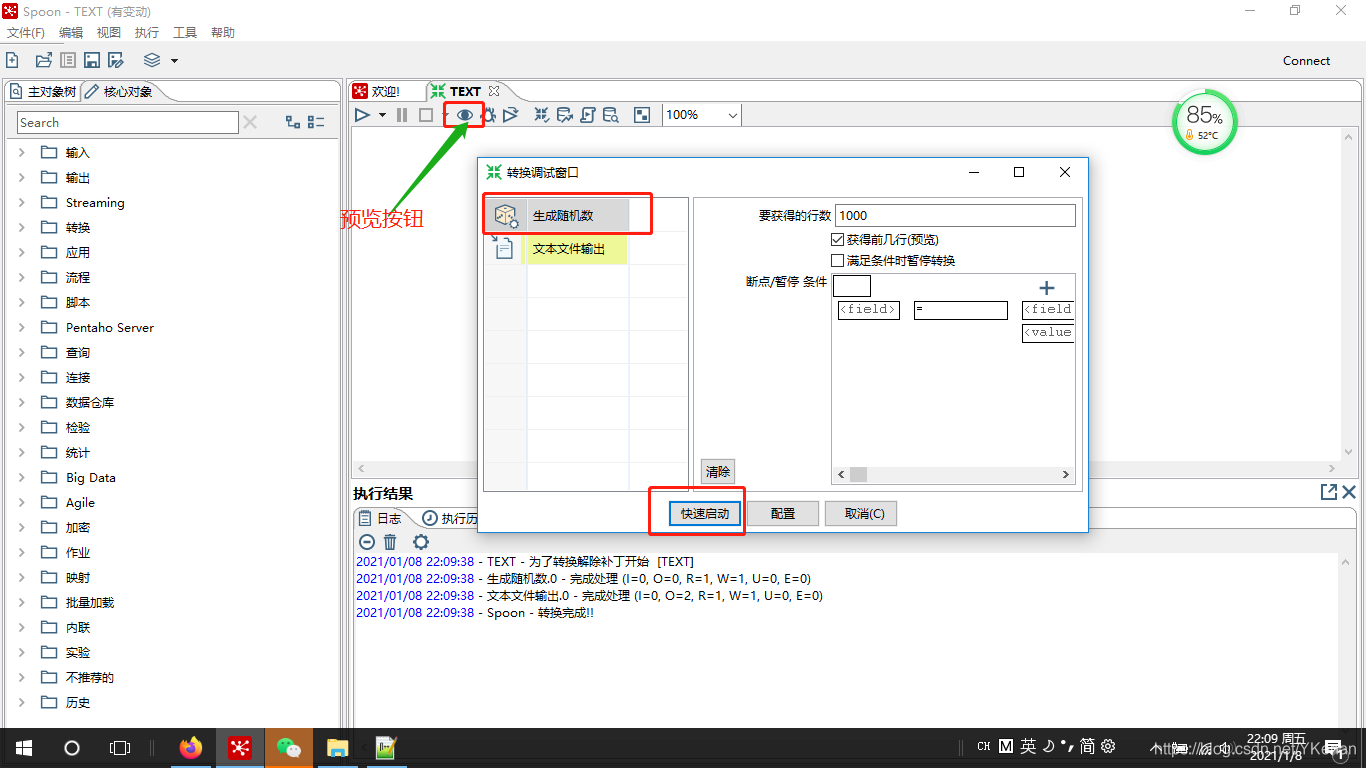Collapse all tree nodes icon
Image resolution: width=1366 pixels, height=768 pixels.
click(x=316, y=122)
